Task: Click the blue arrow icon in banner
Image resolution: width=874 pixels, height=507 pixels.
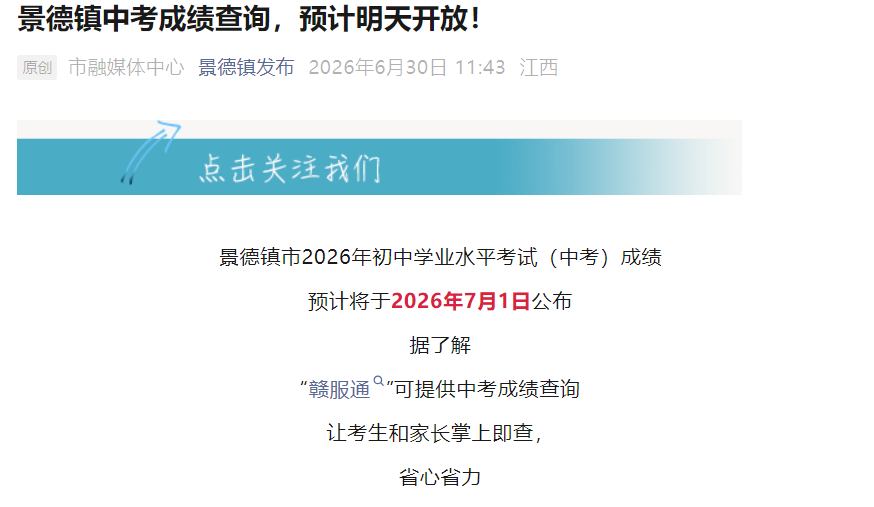Action: (150, 152)
